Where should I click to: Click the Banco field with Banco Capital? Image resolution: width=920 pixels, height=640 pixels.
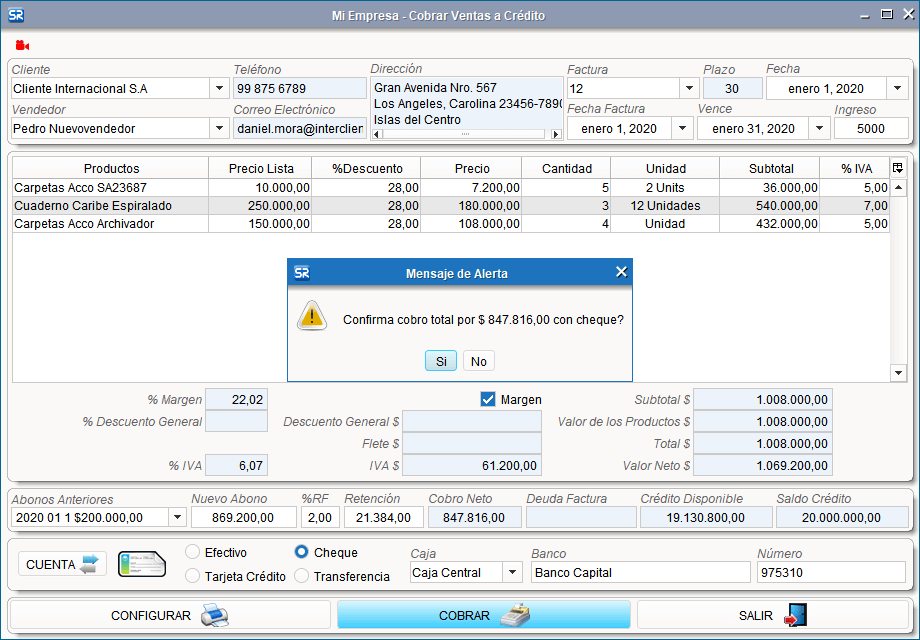(x=641, y=572)
